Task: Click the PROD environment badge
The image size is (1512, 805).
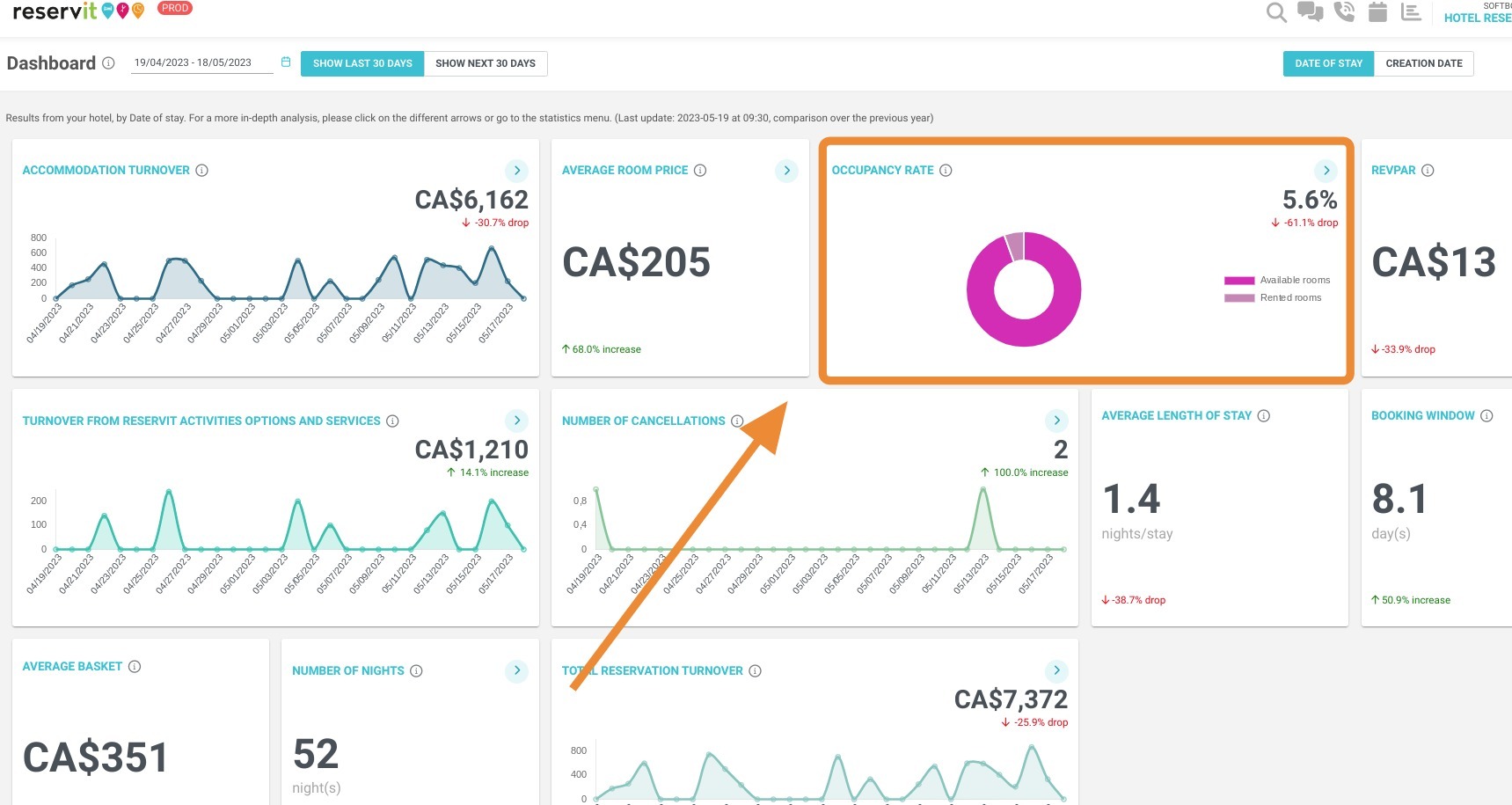Action: (x=175, y=8)
